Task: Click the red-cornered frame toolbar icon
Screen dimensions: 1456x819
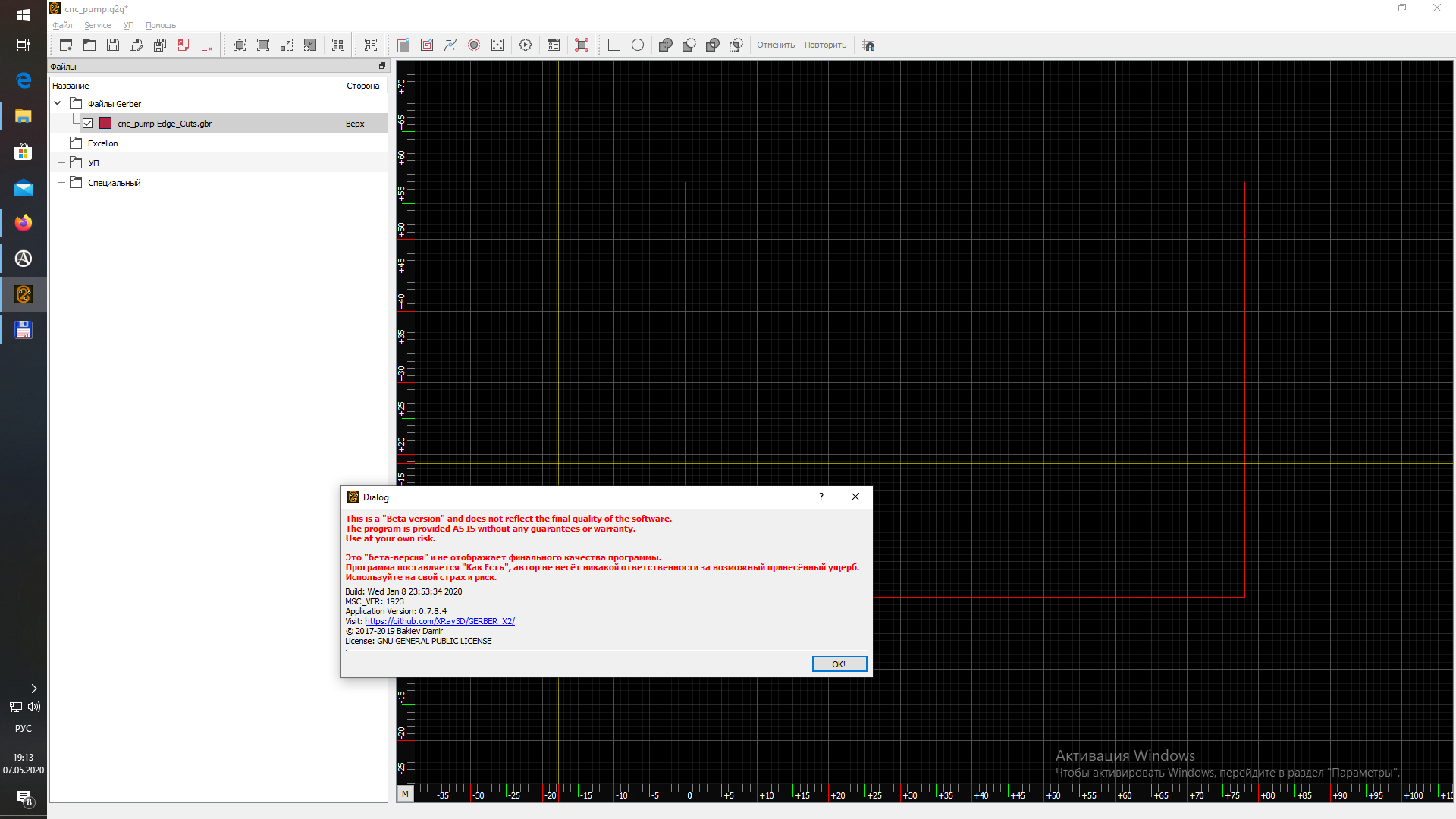Action: 582,45
